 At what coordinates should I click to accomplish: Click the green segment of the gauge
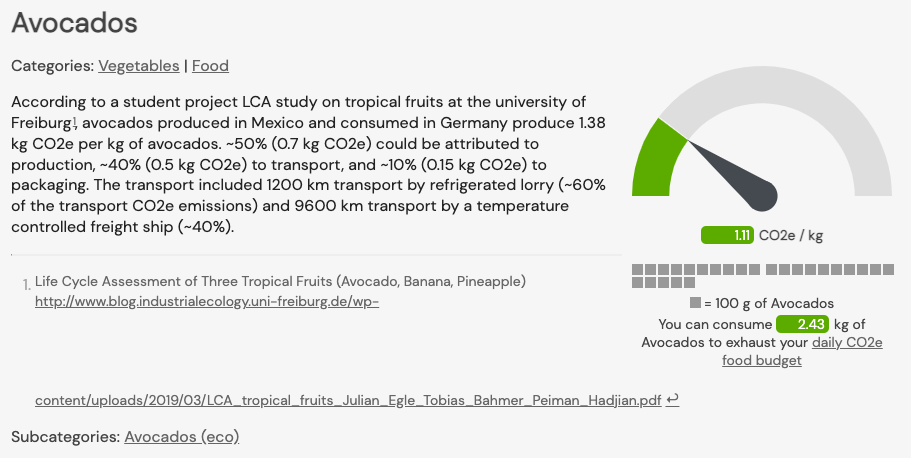657,160
